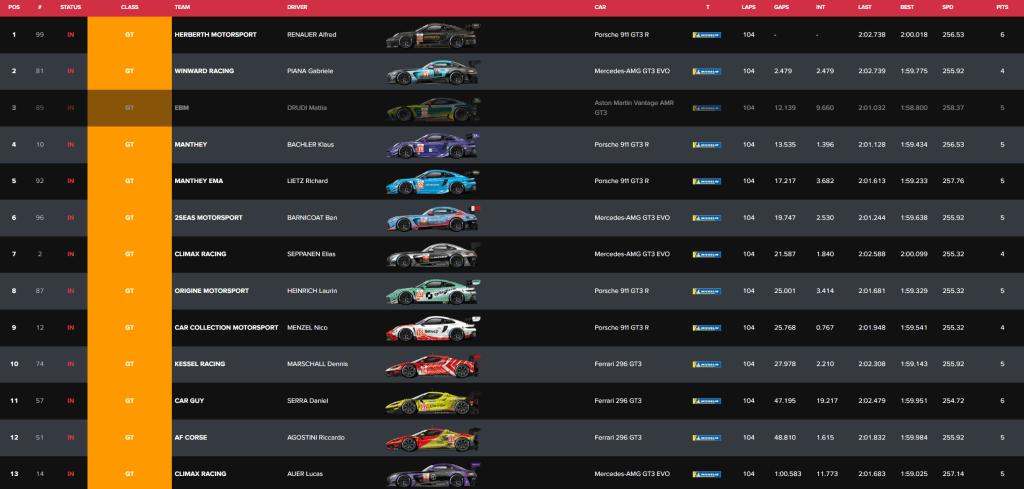Open the green Origine Motorsport Porsche image

click(x=433, y=291)
